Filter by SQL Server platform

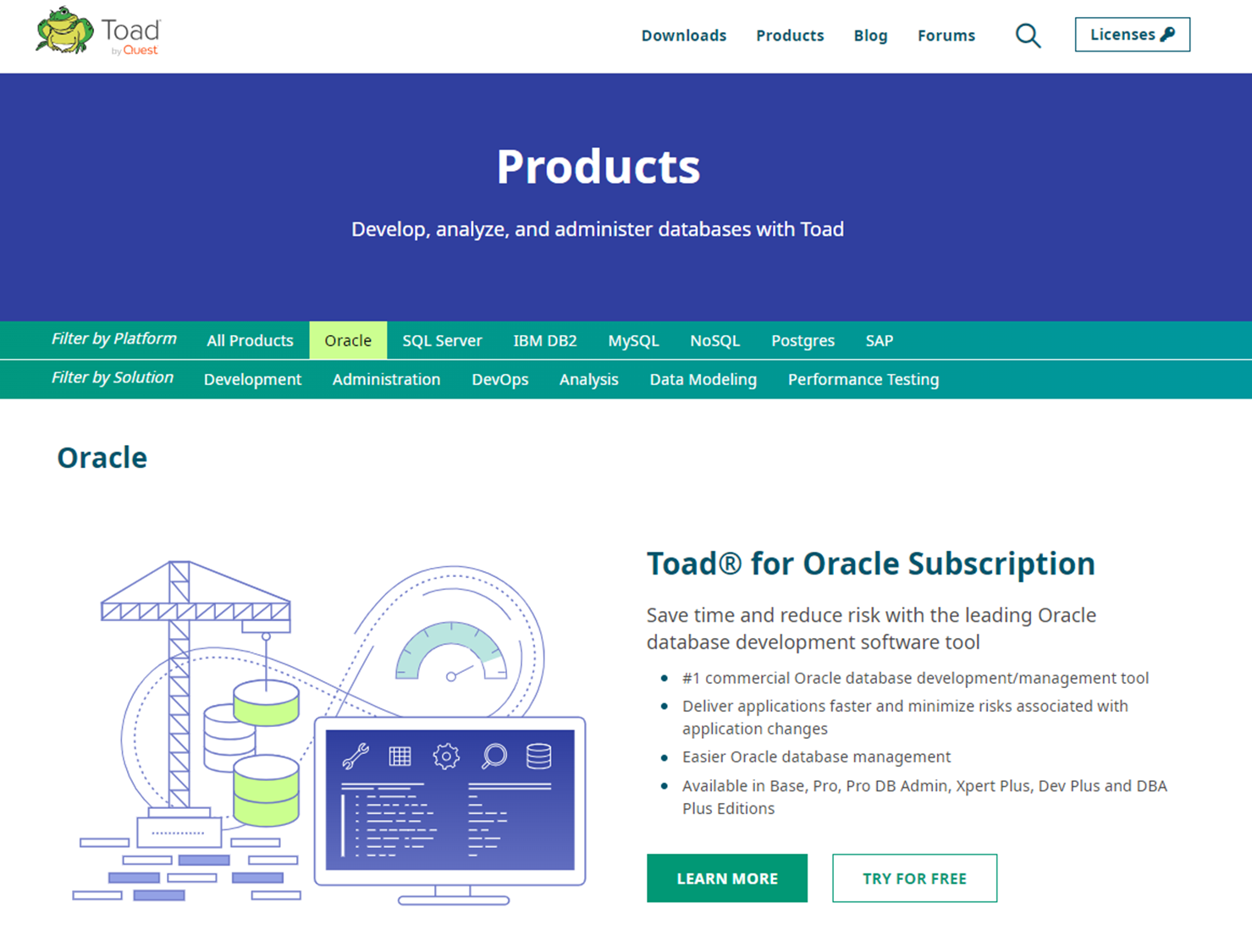[442, 340]
